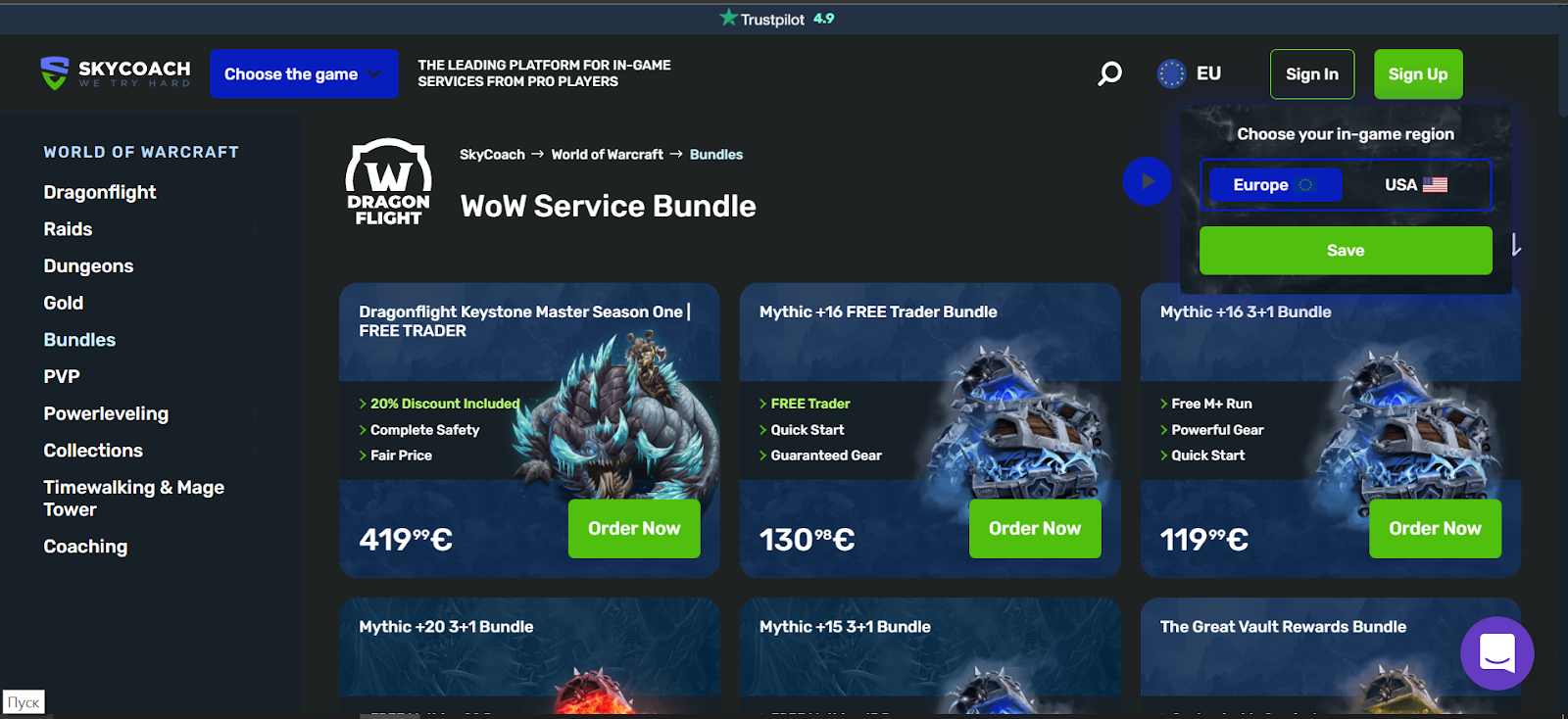
Task: Open PVP in the sidebar
Action: (62, 376)
